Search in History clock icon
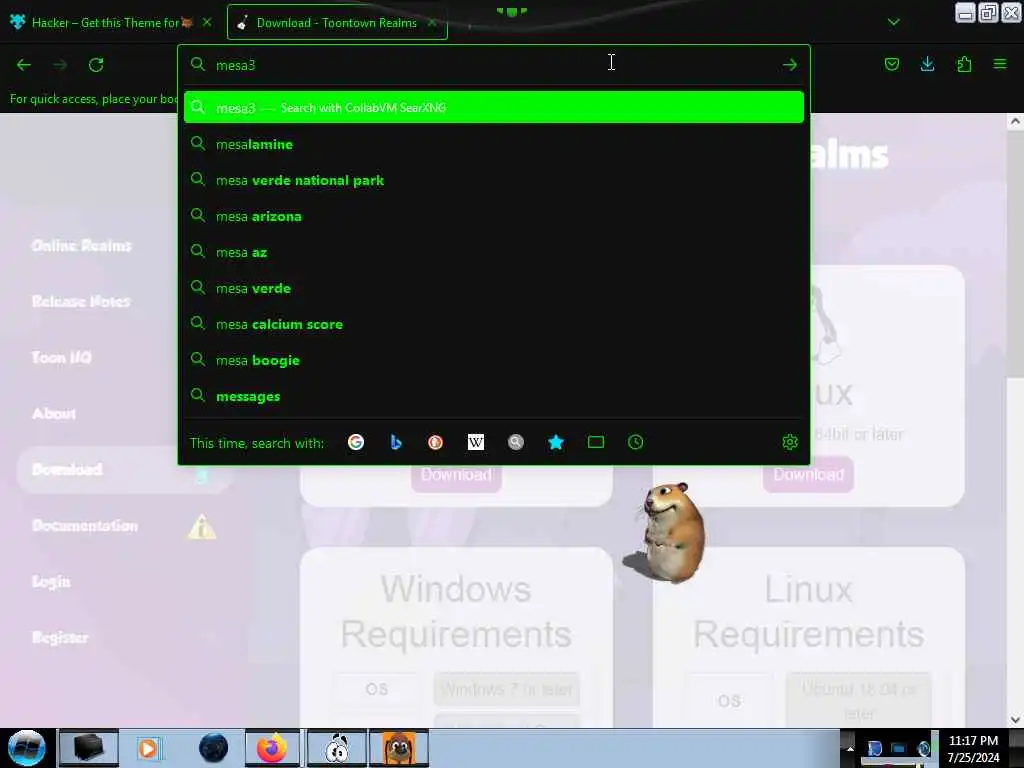1024x768 pixels. [635, 442]
